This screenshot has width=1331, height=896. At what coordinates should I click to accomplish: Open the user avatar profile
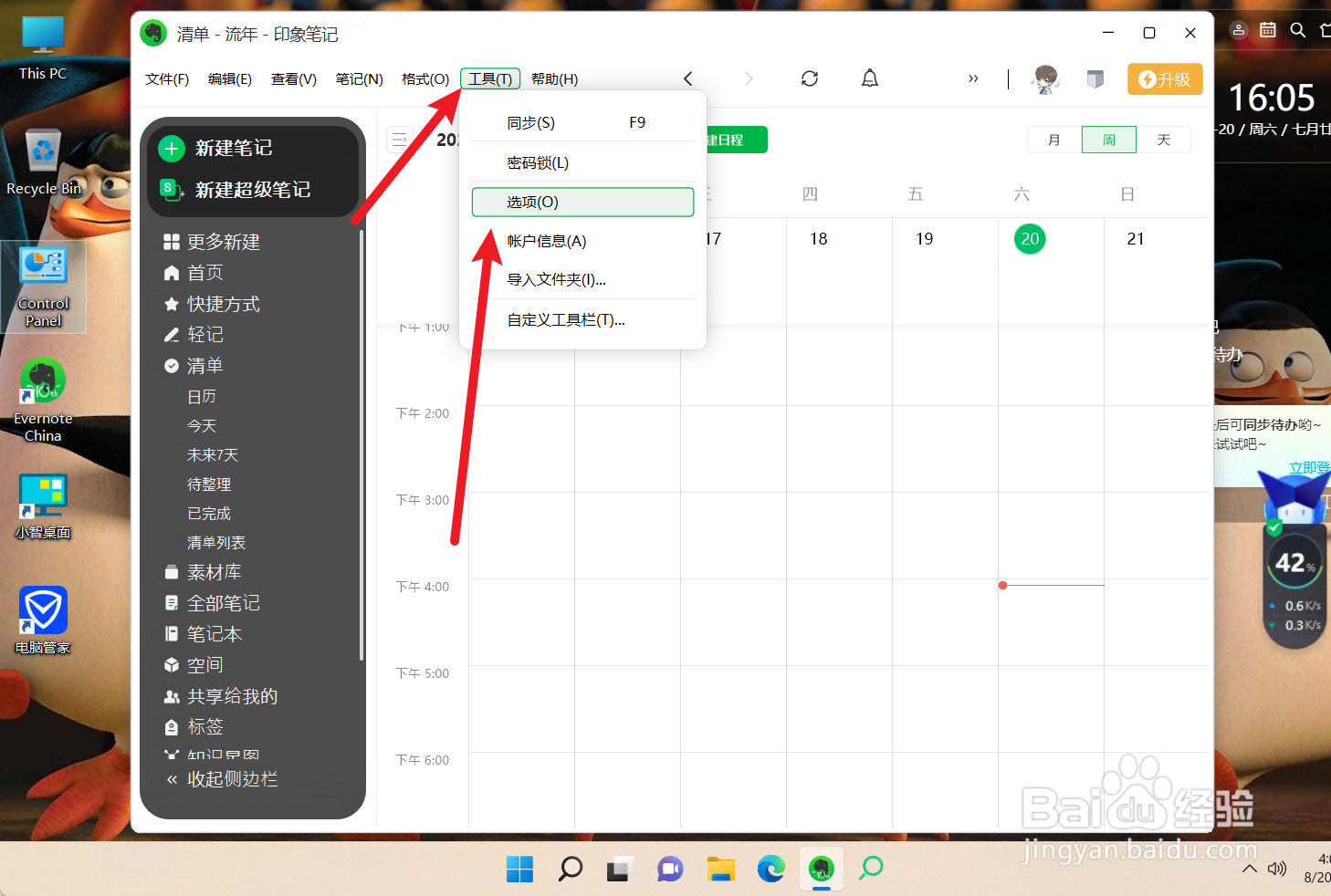pos(1045,79)
